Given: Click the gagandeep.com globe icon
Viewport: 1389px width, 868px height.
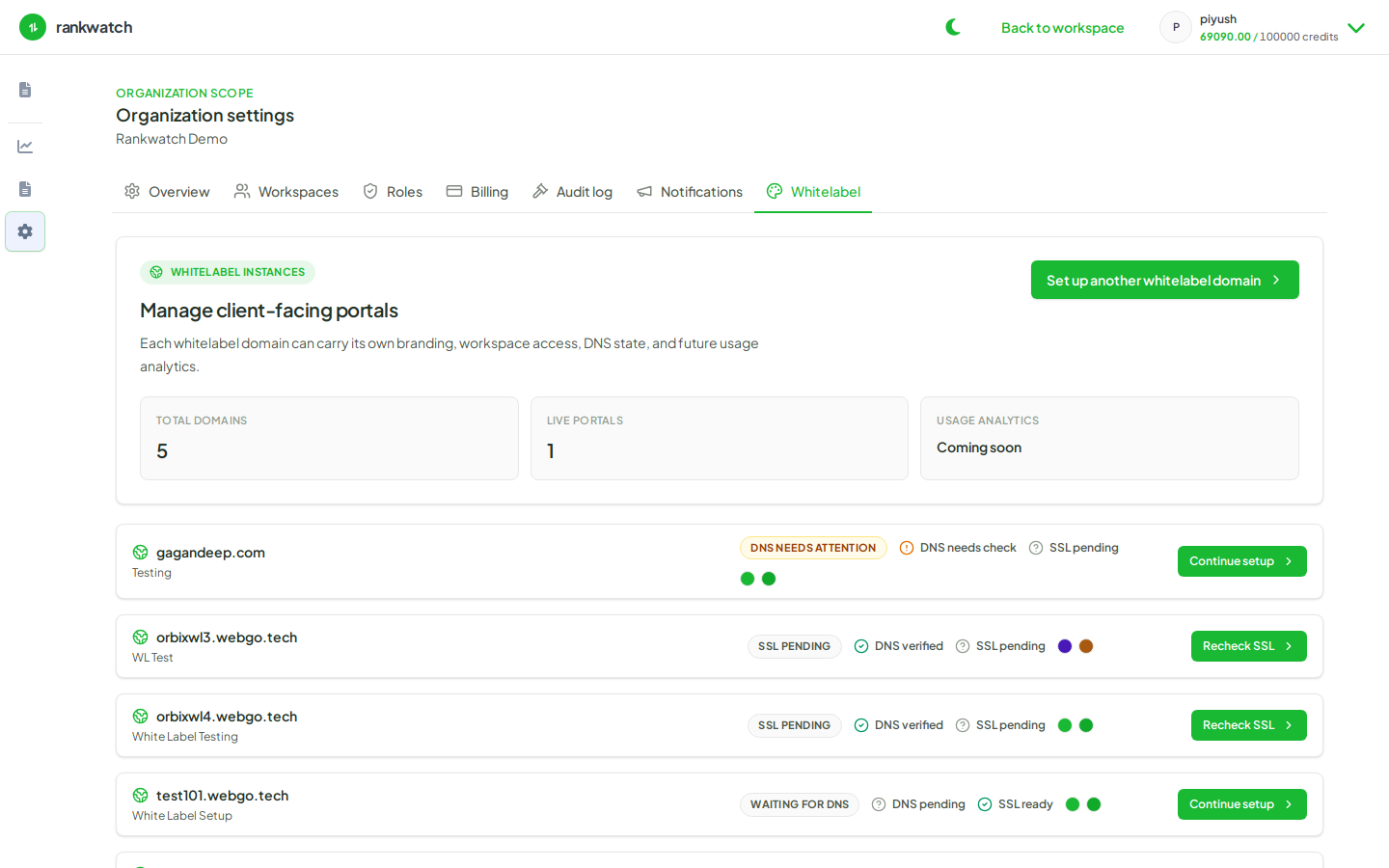Looking at the screenshot, I should point(141,553).
